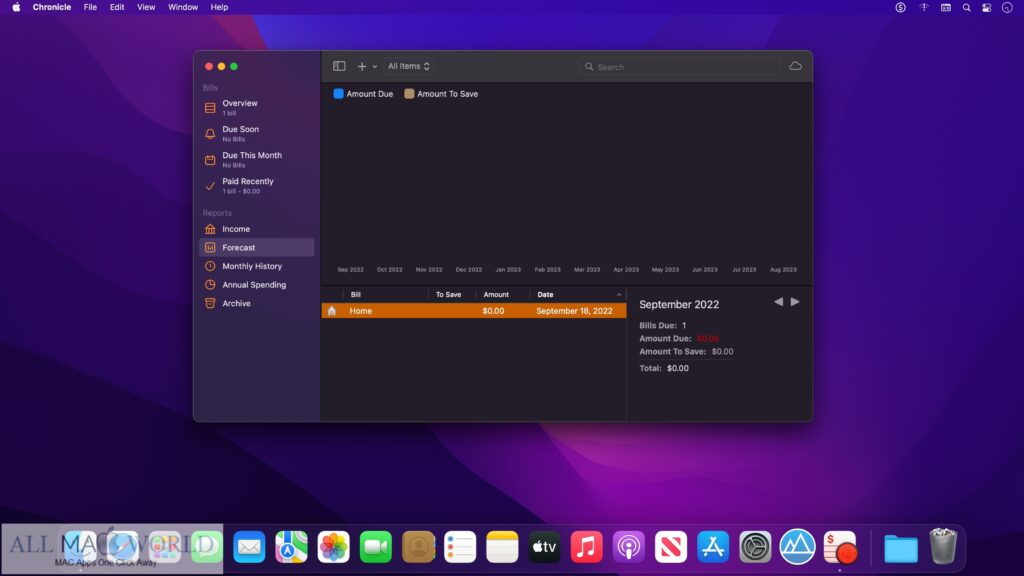Click the Home bill house icon
The height and width of the screenshot is (576, 1024).
point(332,311)
